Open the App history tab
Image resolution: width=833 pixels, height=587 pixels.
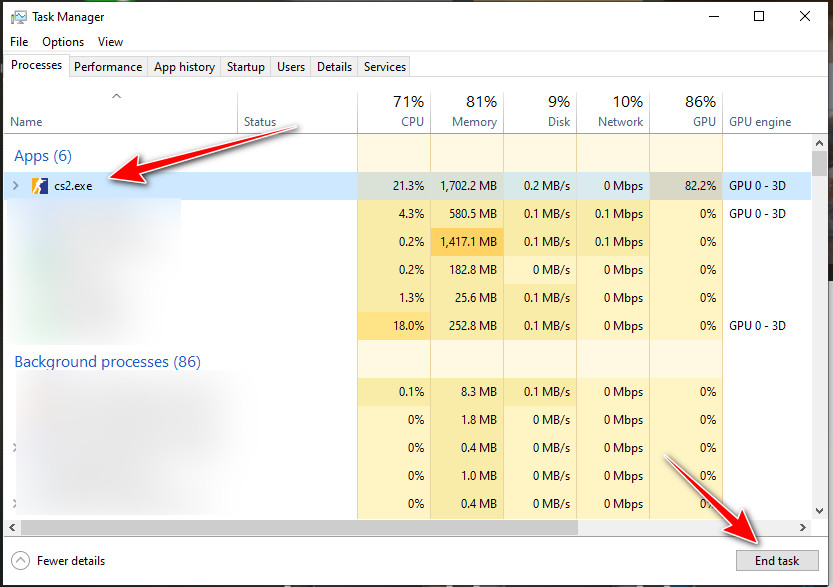point(184,67)
